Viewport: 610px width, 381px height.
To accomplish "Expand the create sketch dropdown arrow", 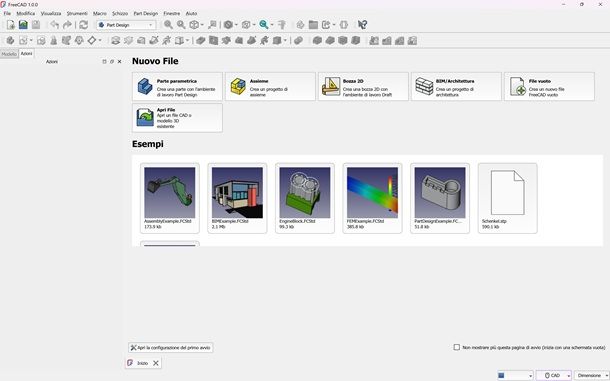I will point(31,40).
